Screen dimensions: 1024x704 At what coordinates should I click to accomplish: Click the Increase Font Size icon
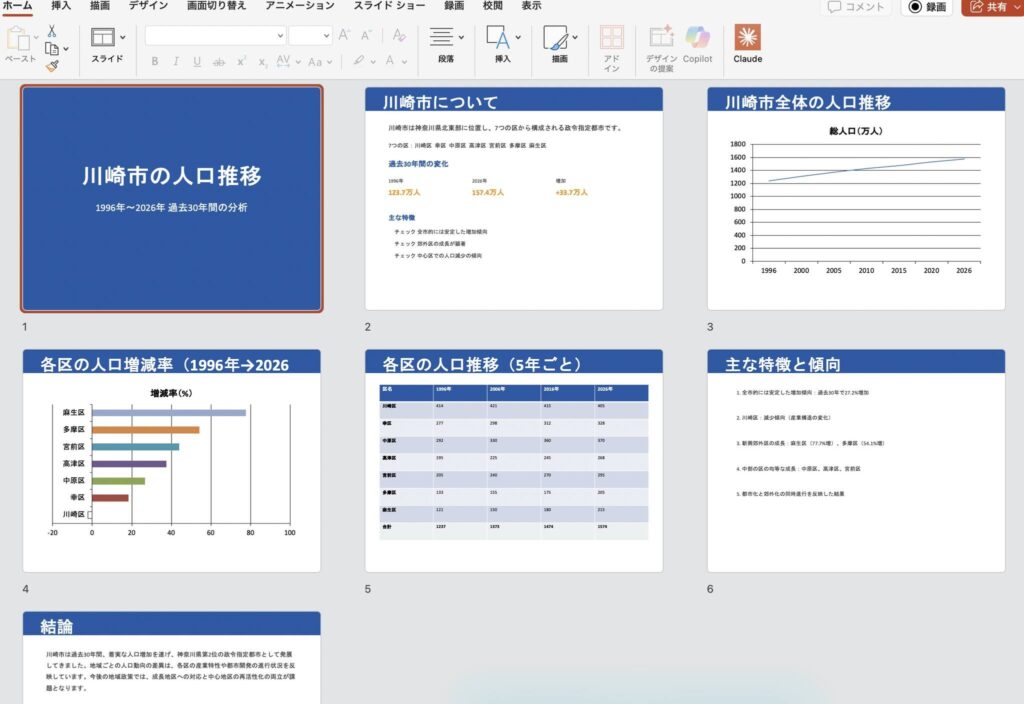pyautogui.click(x=344, y=35)
